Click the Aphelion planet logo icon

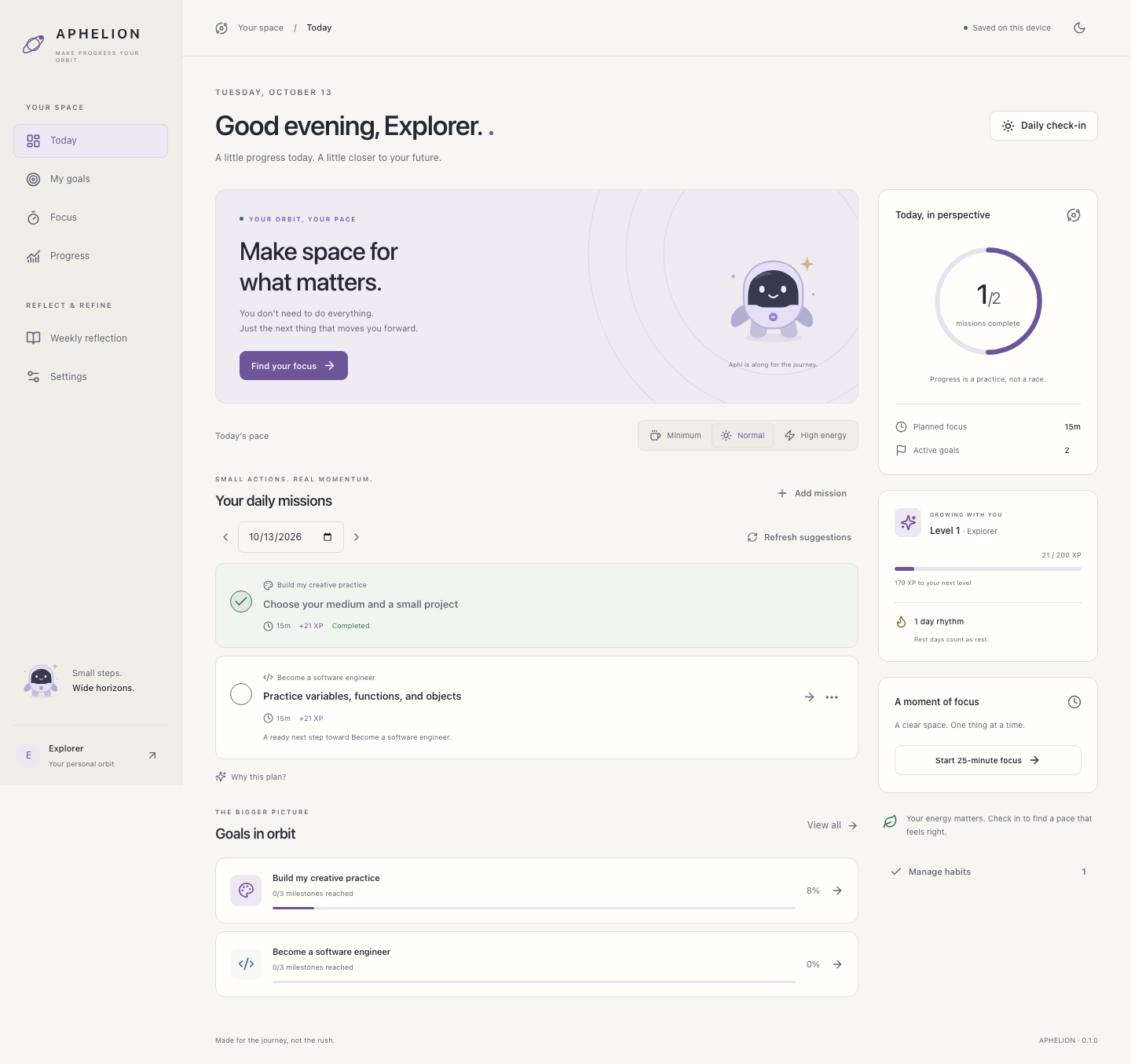[x=33, y=44]
